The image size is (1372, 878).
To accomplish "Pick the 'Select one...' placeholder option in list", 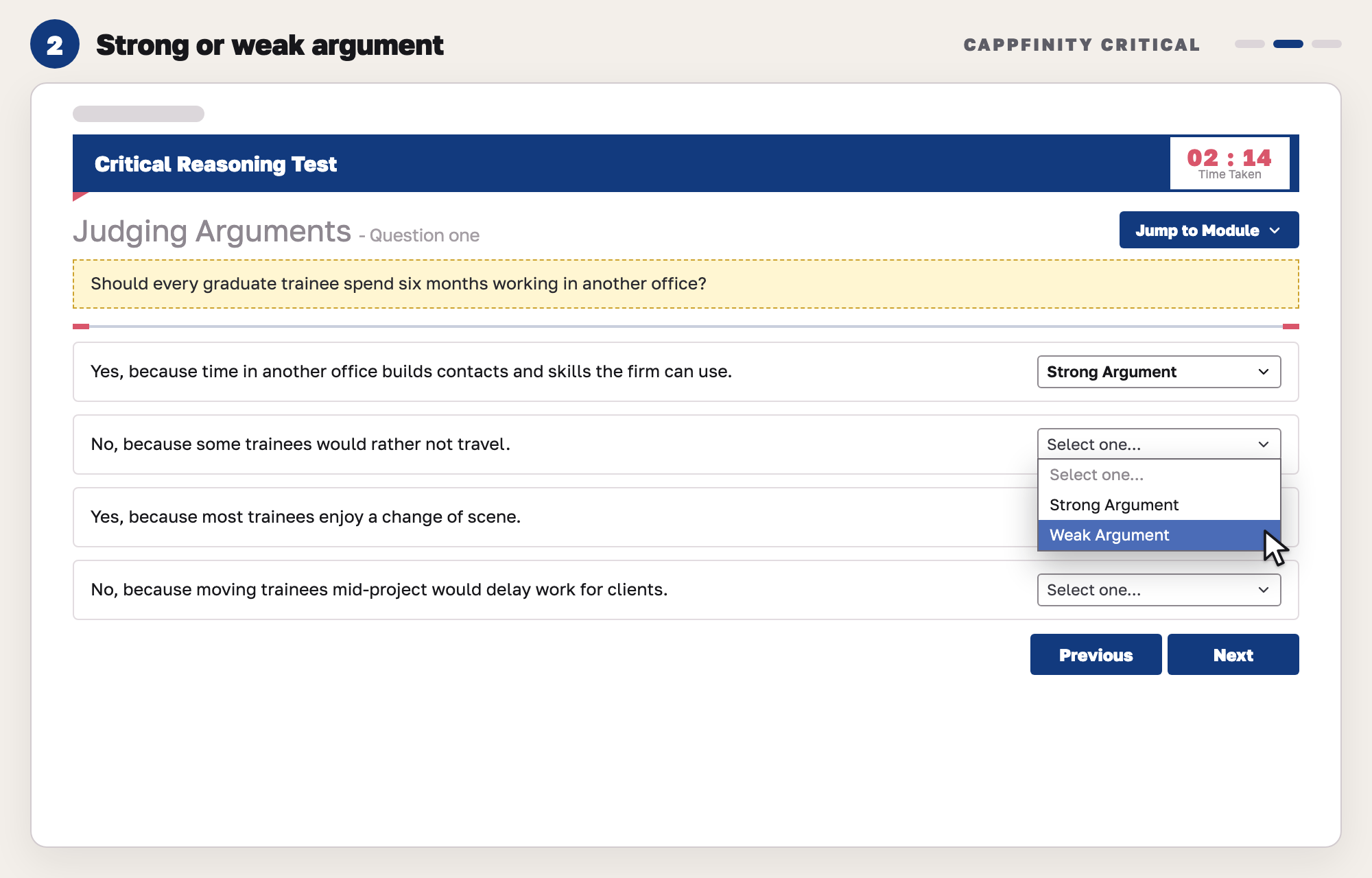I will click(x=1159, y=475).
